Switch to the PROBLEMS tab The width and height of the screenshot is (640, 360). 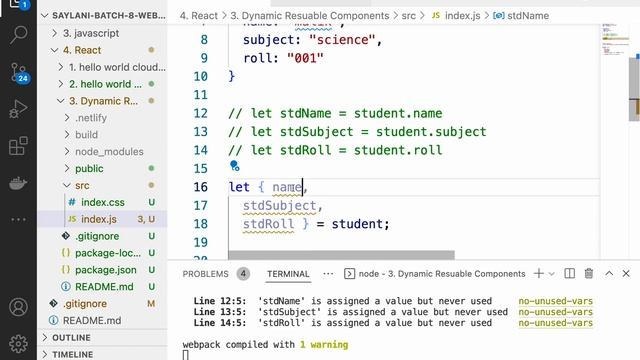click(x=205, y=274)
